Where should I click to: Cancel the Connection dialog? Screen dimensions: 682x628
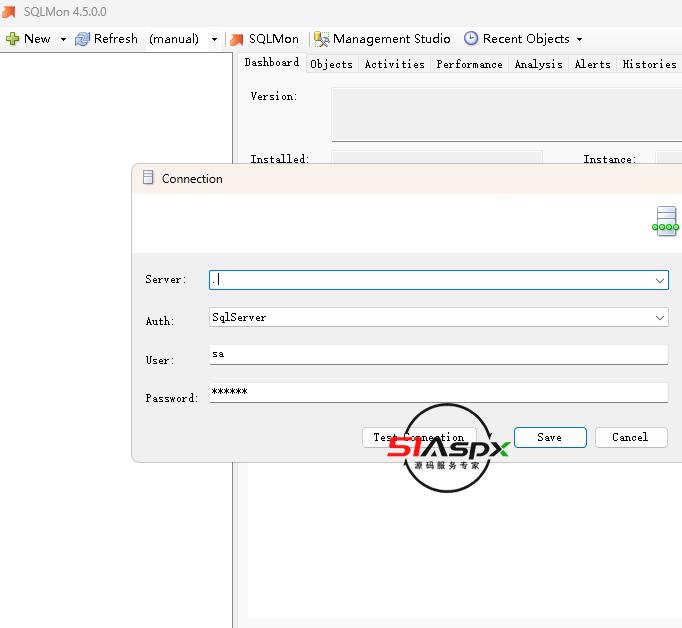point(630,437)
